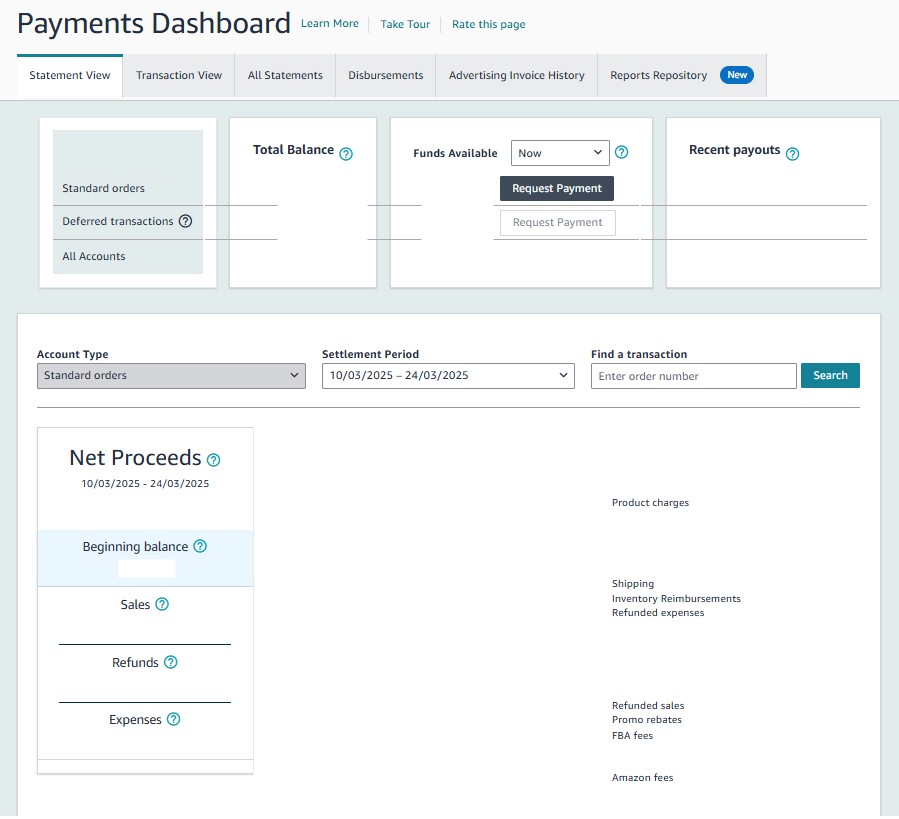This screenshot has width=899, height=819.
Task: Open the Funds Available 'Now' dropdown
Action: click(x=559, y=153)
